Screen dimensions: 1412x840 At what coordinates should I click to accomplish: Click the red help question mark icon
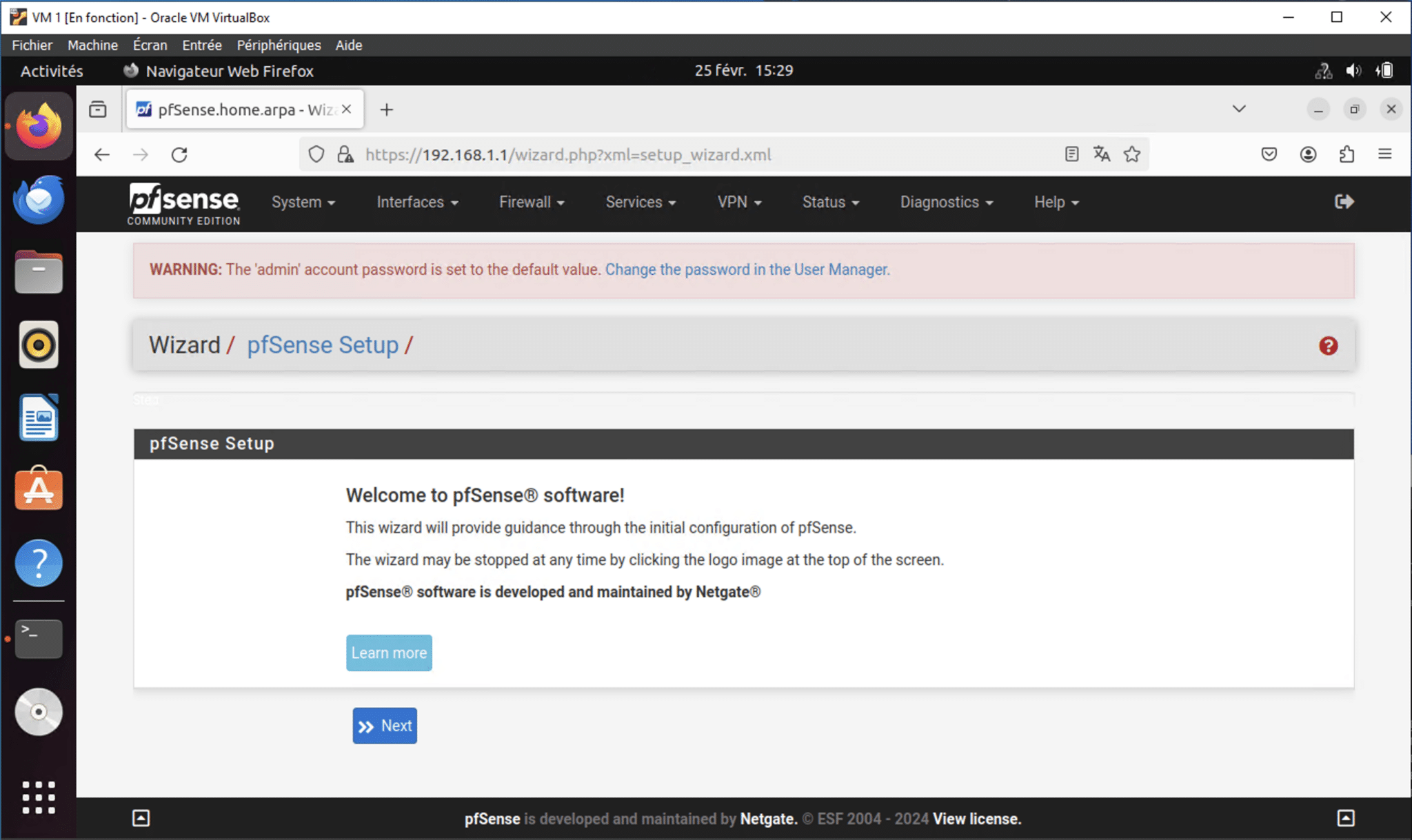click(1327, 346)
